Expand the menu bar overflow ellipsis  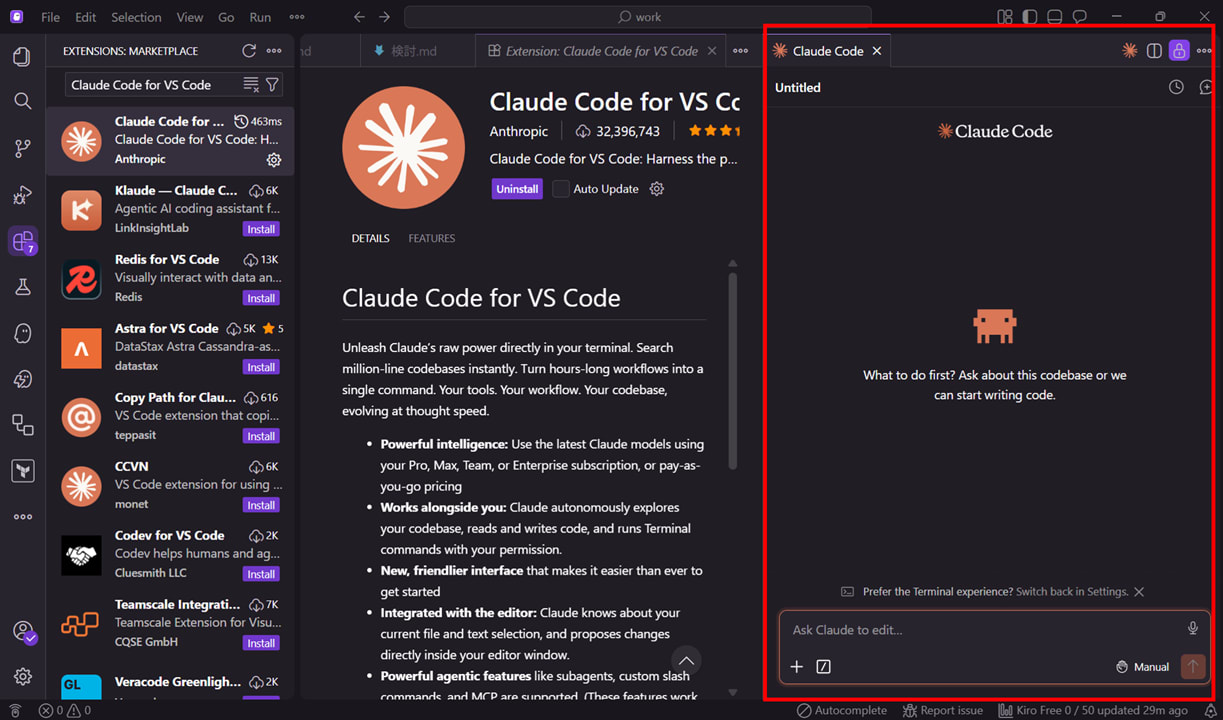coord(297,17)
